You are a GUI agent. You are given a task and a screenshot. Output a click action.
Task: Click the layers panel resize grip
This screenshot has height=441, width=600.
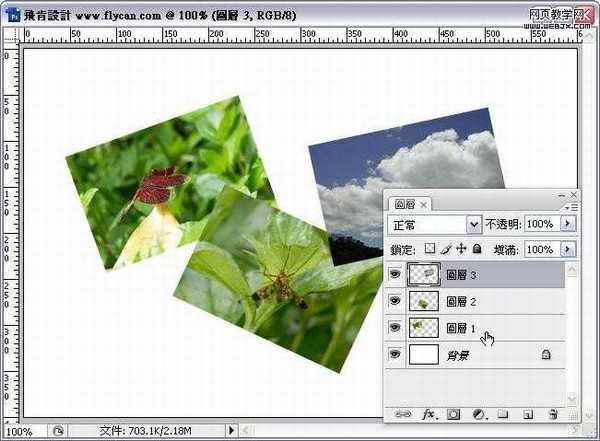point(574,415)
